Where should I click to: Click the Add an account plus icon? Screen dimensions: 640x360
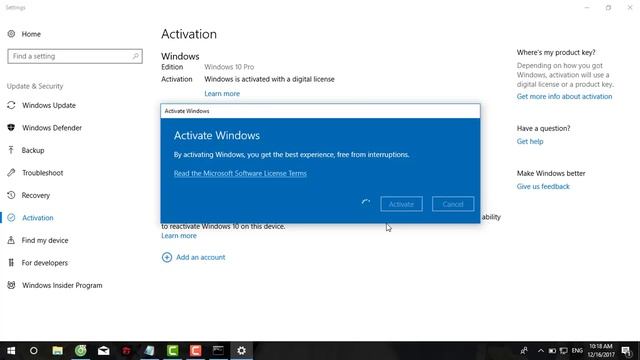coord(167,257)
